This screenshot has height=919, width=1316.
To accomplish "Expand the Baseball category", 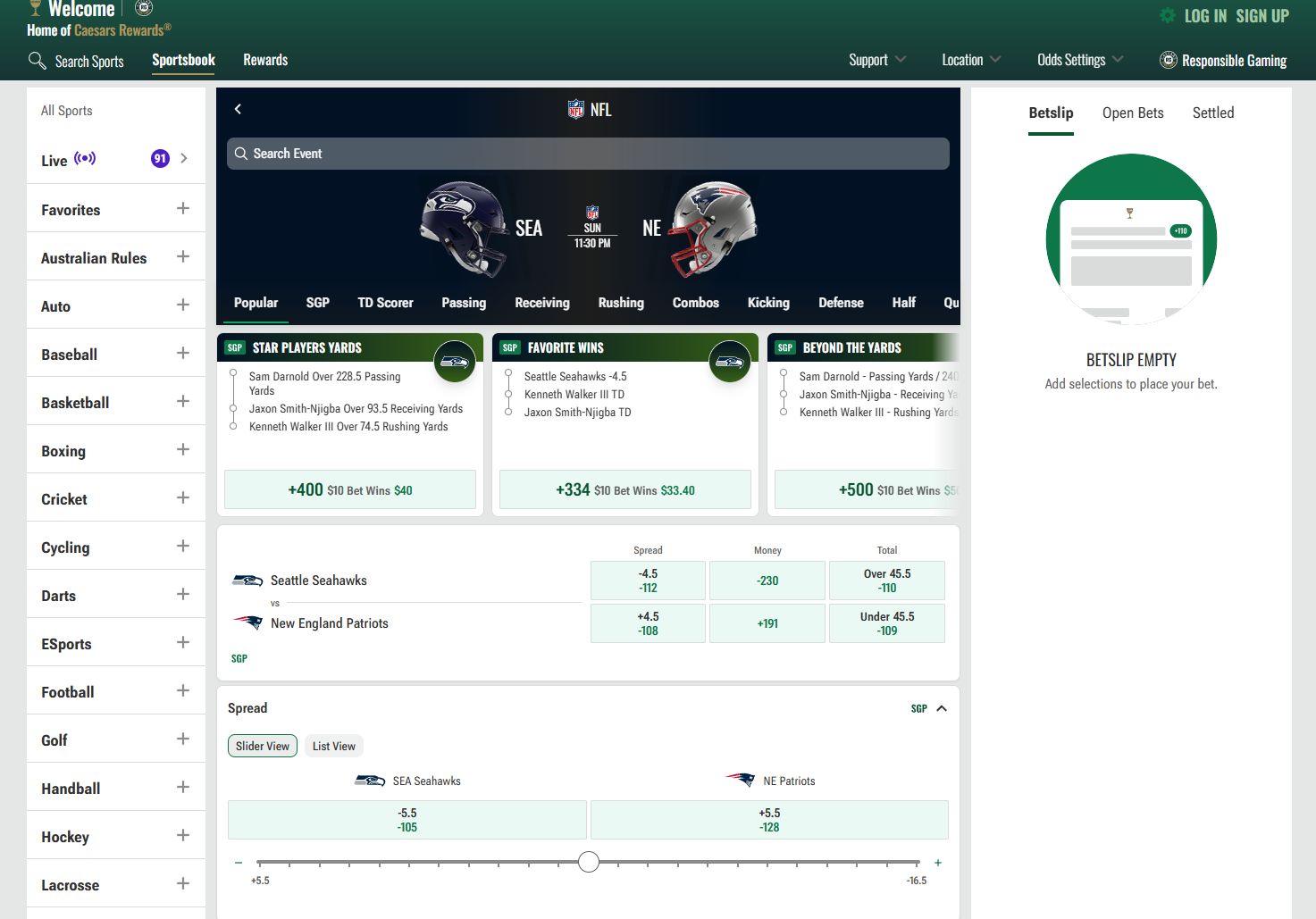I will (x=183, y=353).
